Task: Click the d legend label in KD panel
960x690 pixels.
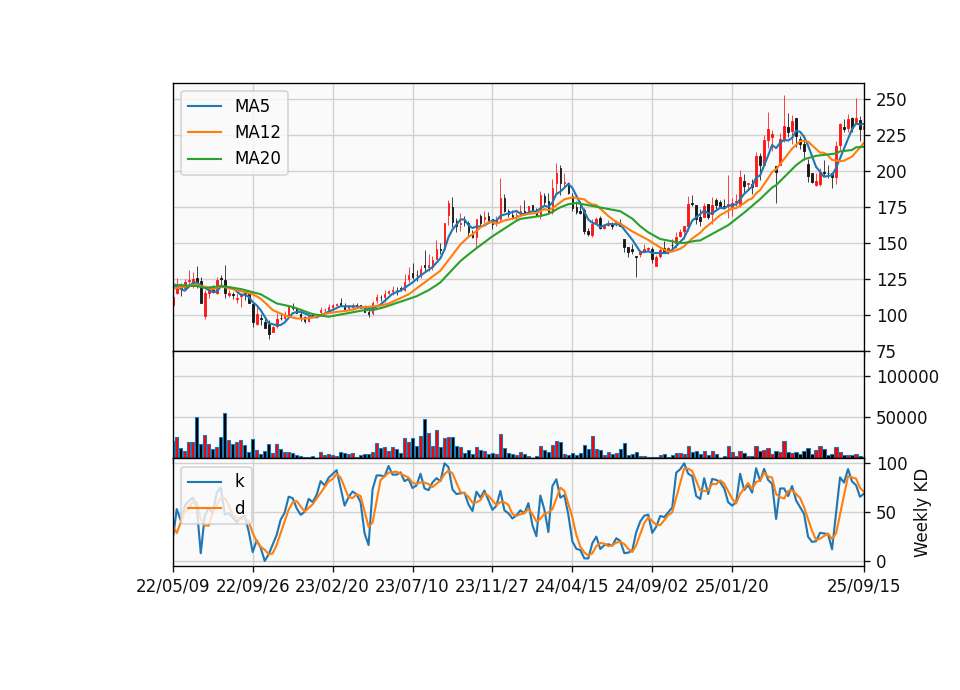Action: (x=240, y=508)
